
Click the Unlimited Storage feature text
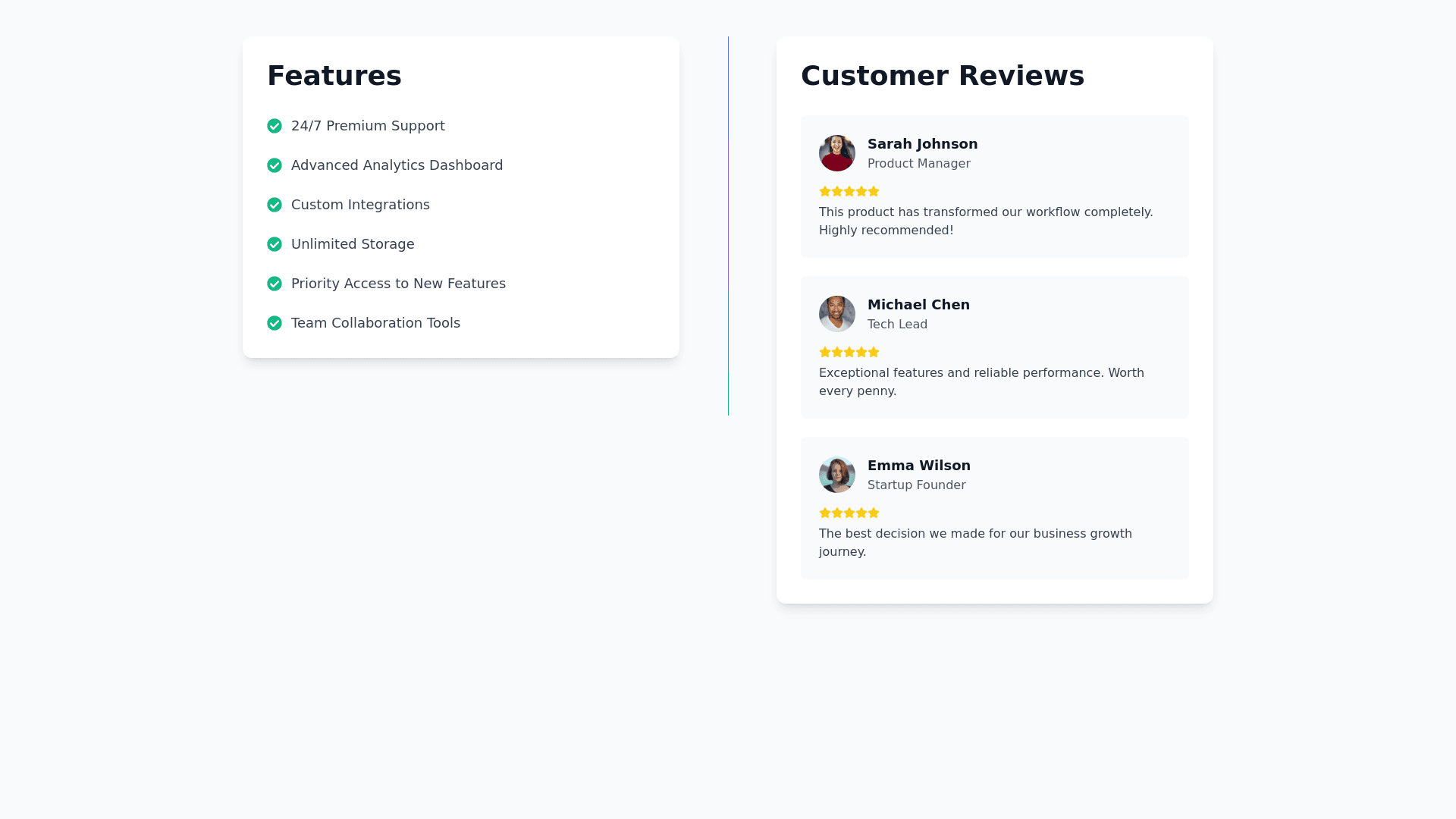tap(353, 244)
